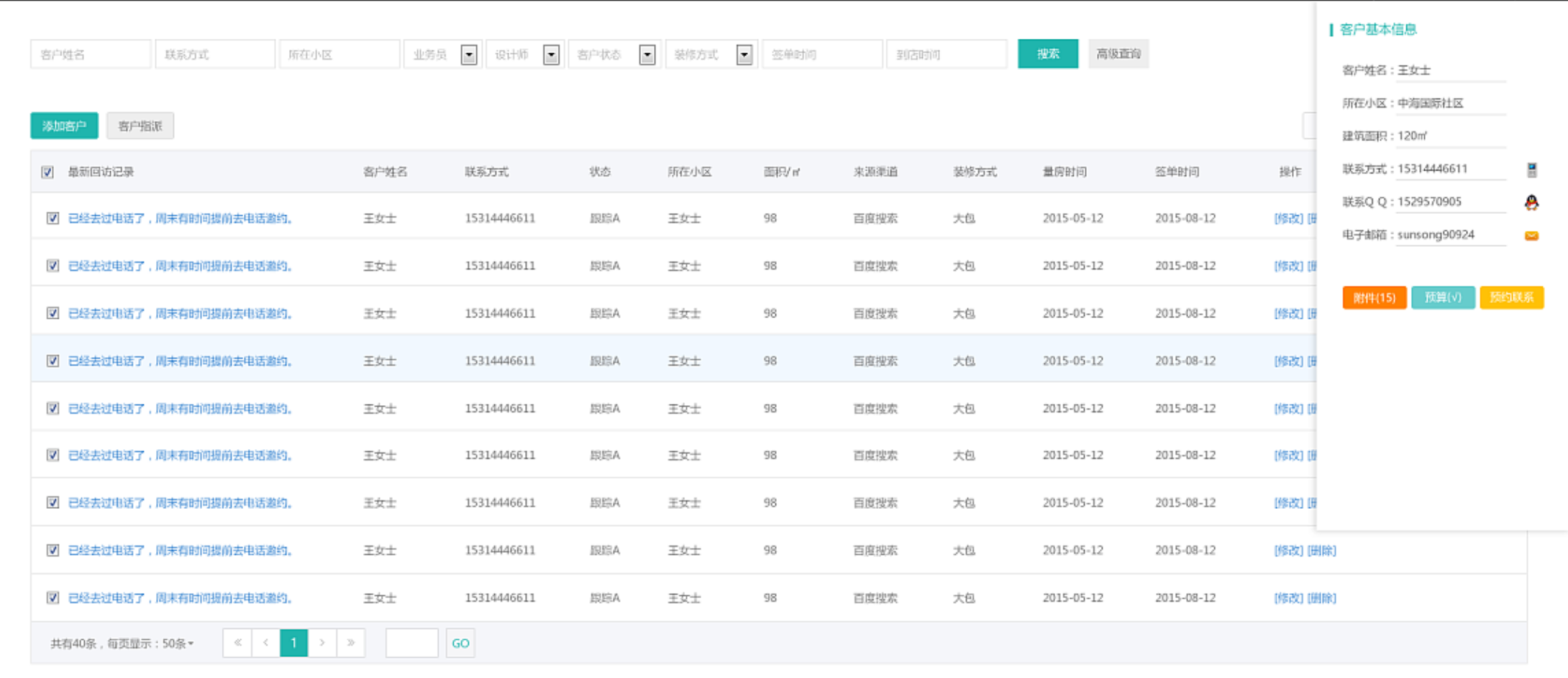Focus the 客户姓名 search field

pos(91,54)
